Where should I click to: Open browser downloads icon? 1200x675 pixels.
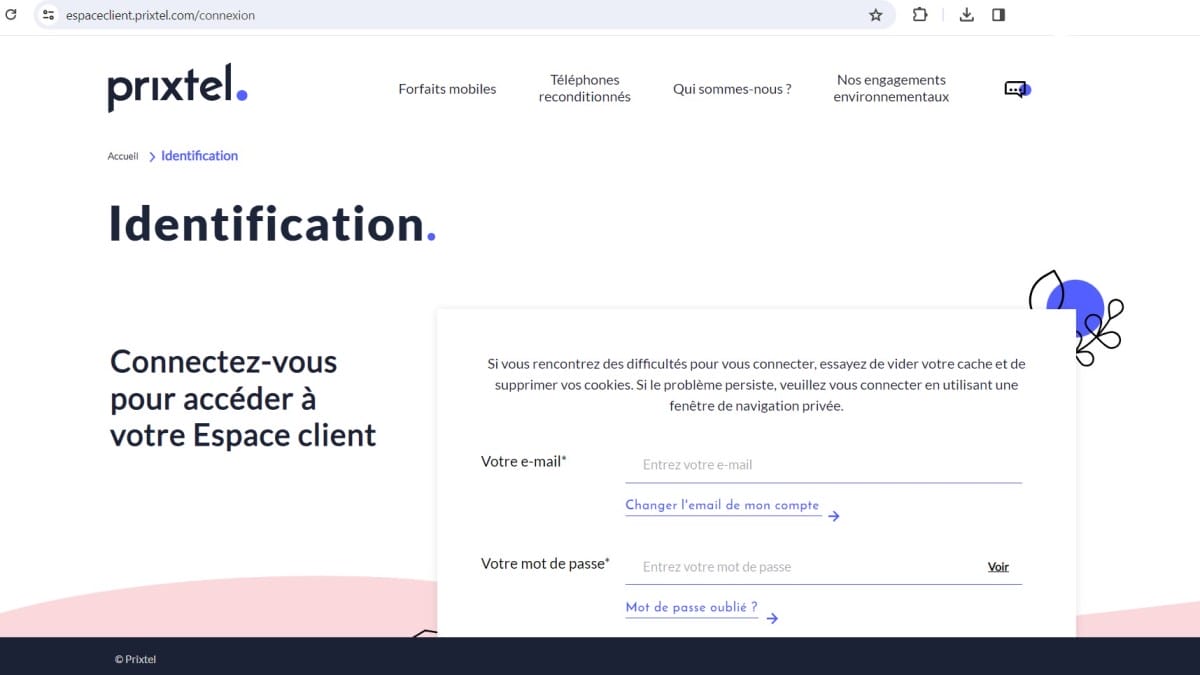tap(966, 15)
